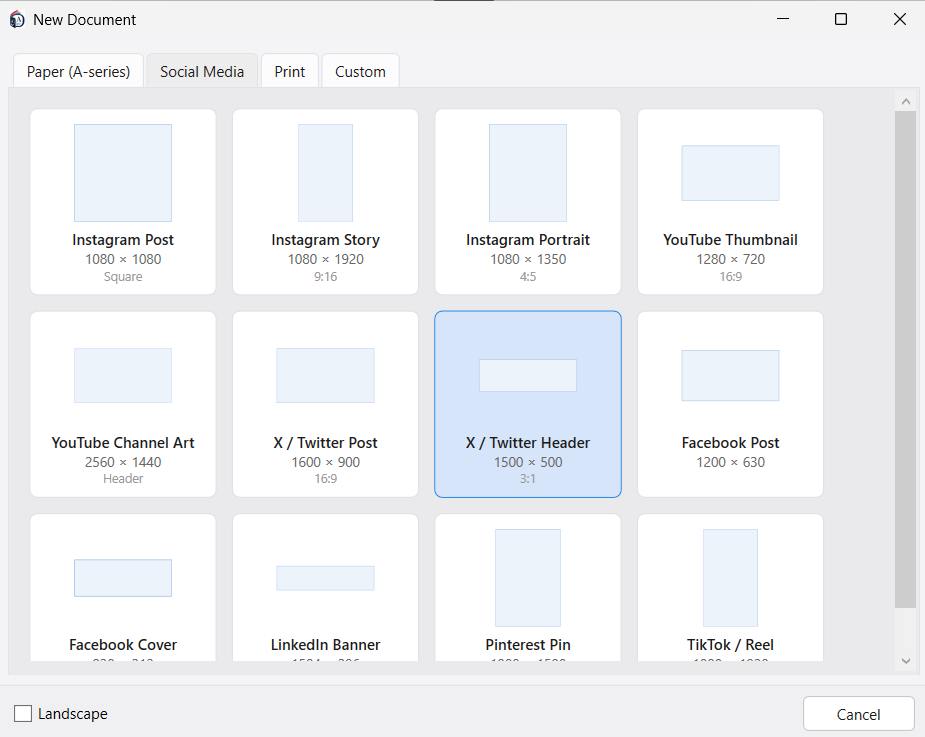Click the New Document app icon
The height and width of the screenshot is (737, 925).
(17, 19)
